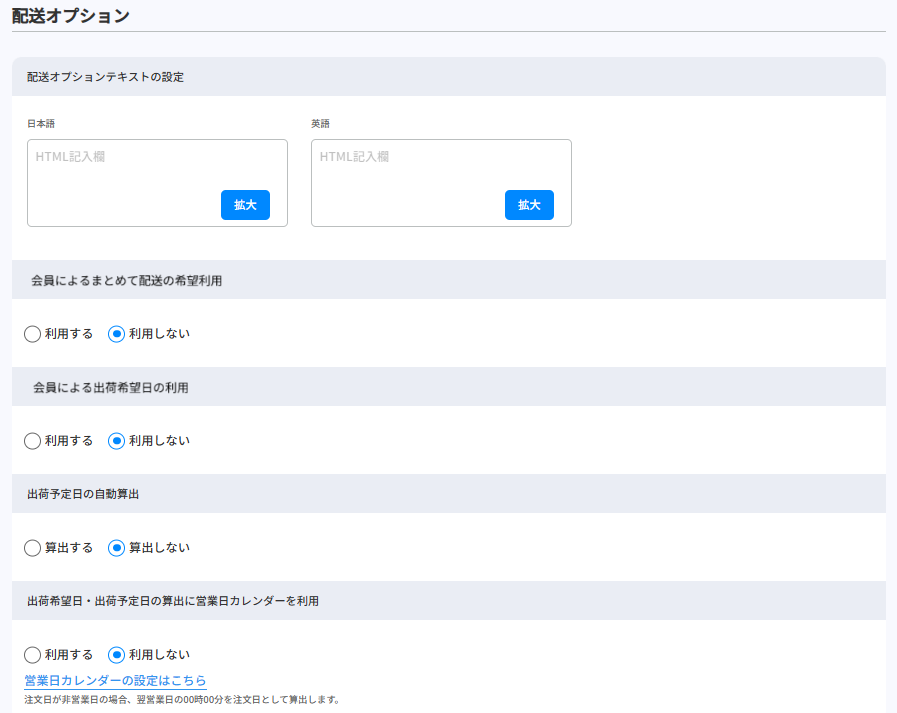Select 算出する for 出荷予定日の自動算出
The image size is (897, 713).
[33, 548]
